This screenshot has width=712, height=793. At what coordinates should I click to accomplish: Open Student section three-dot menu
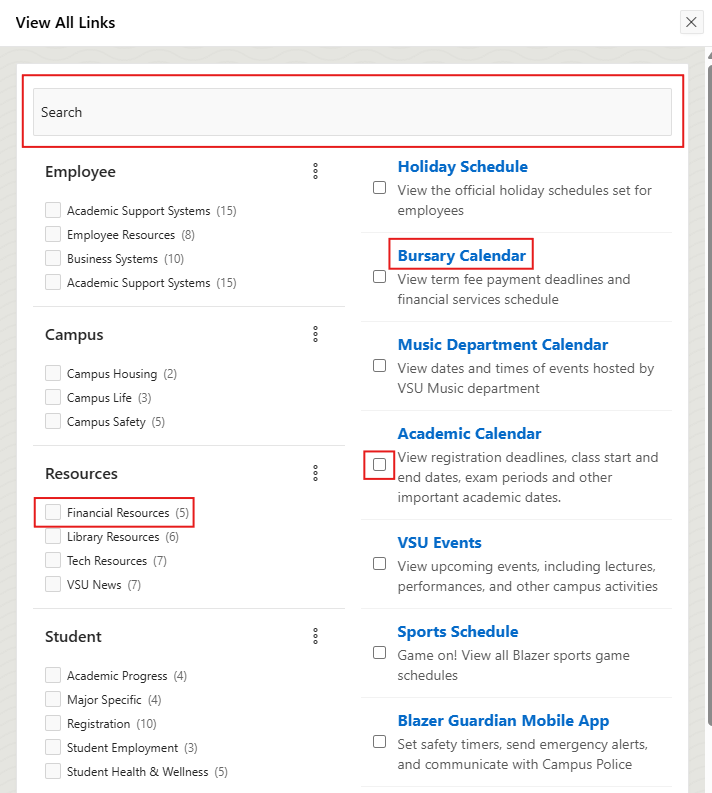pos(315,637)
